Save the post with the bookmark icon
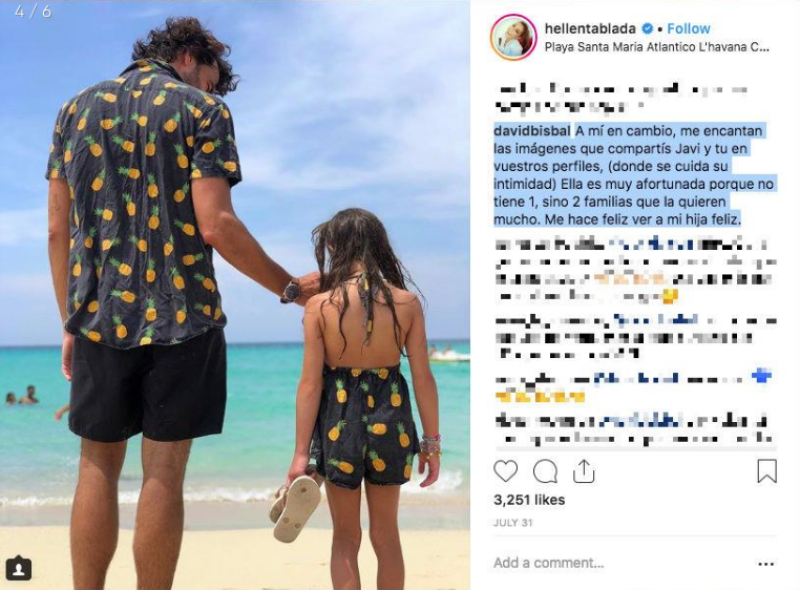 tap(767, 471)
